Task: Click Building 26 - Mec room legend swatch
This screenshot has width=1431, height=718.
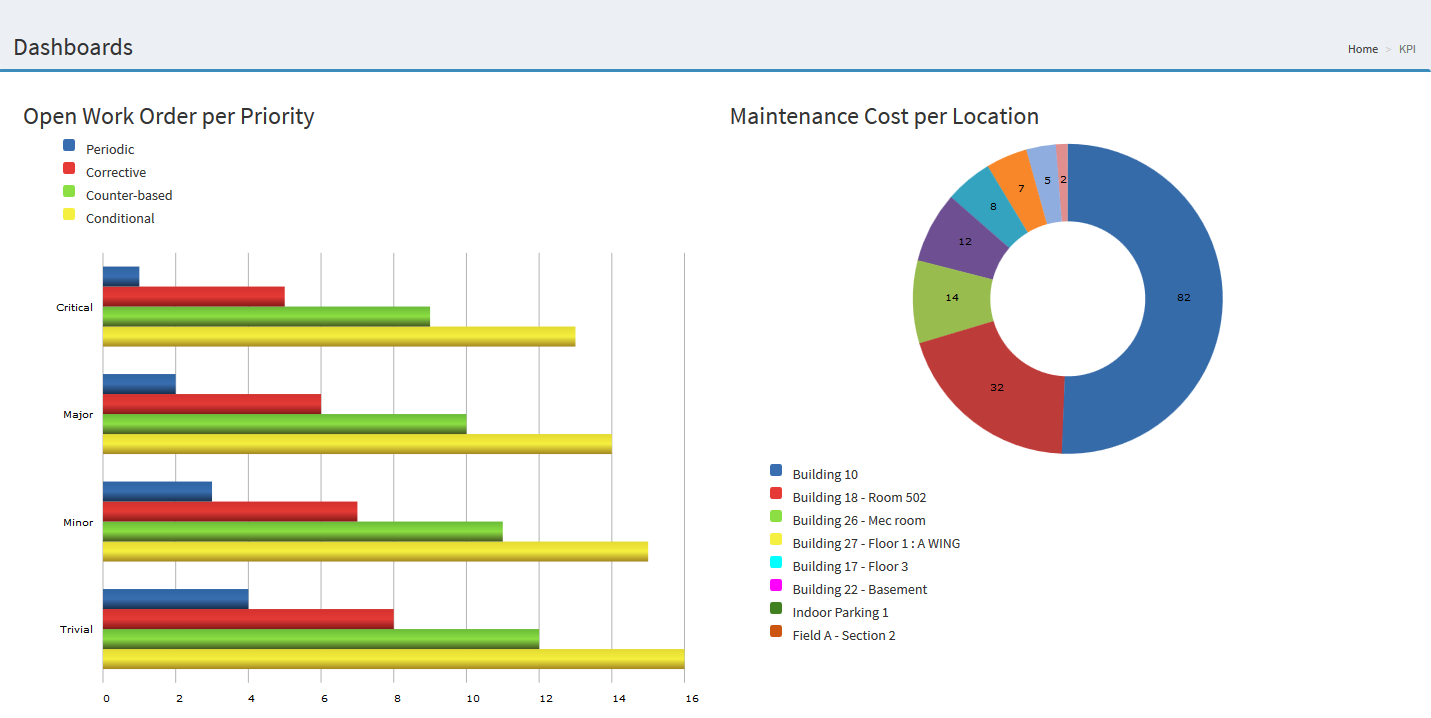Action: pos(776,517)
